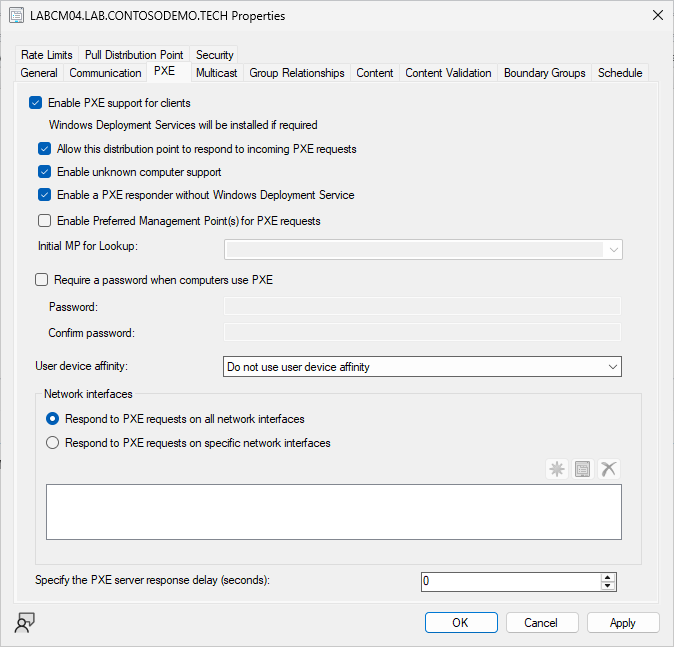Screen dimensions: 674x647
Task: Click the 'User device affinity:' label
Action: 82,366
